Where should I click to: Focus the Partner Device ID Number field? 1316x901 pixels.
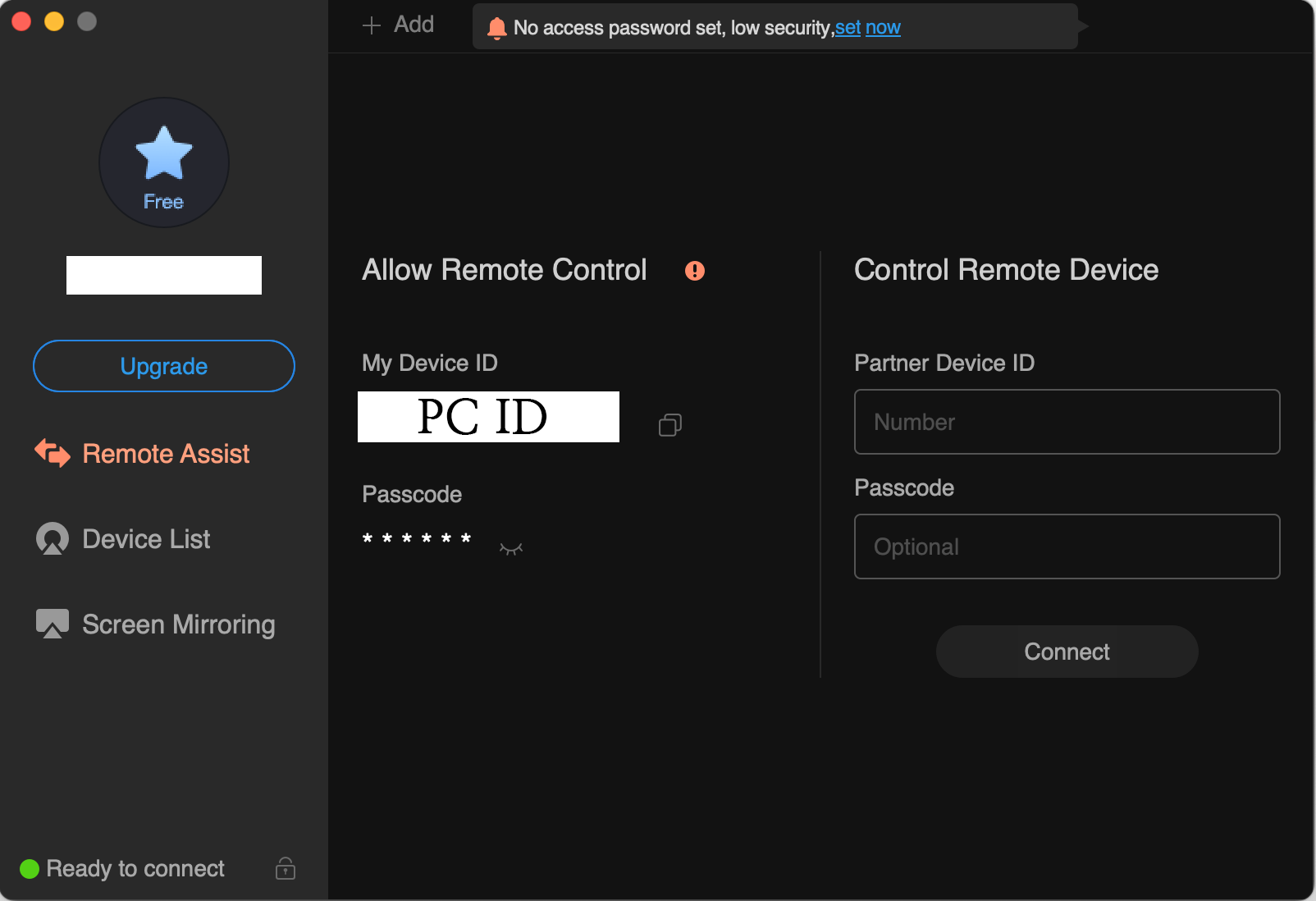coord(1067,422)
